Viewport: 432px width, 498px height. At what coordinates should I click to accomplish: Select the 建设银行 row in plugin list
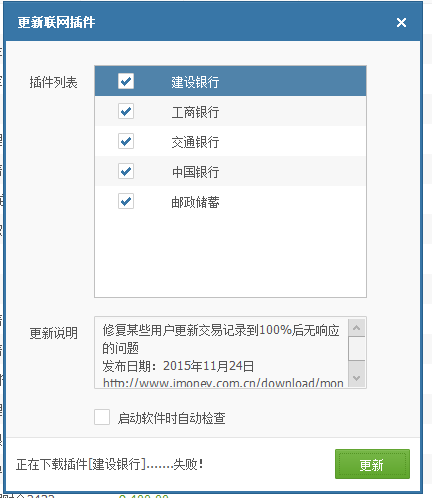click(x=230, y=81)
